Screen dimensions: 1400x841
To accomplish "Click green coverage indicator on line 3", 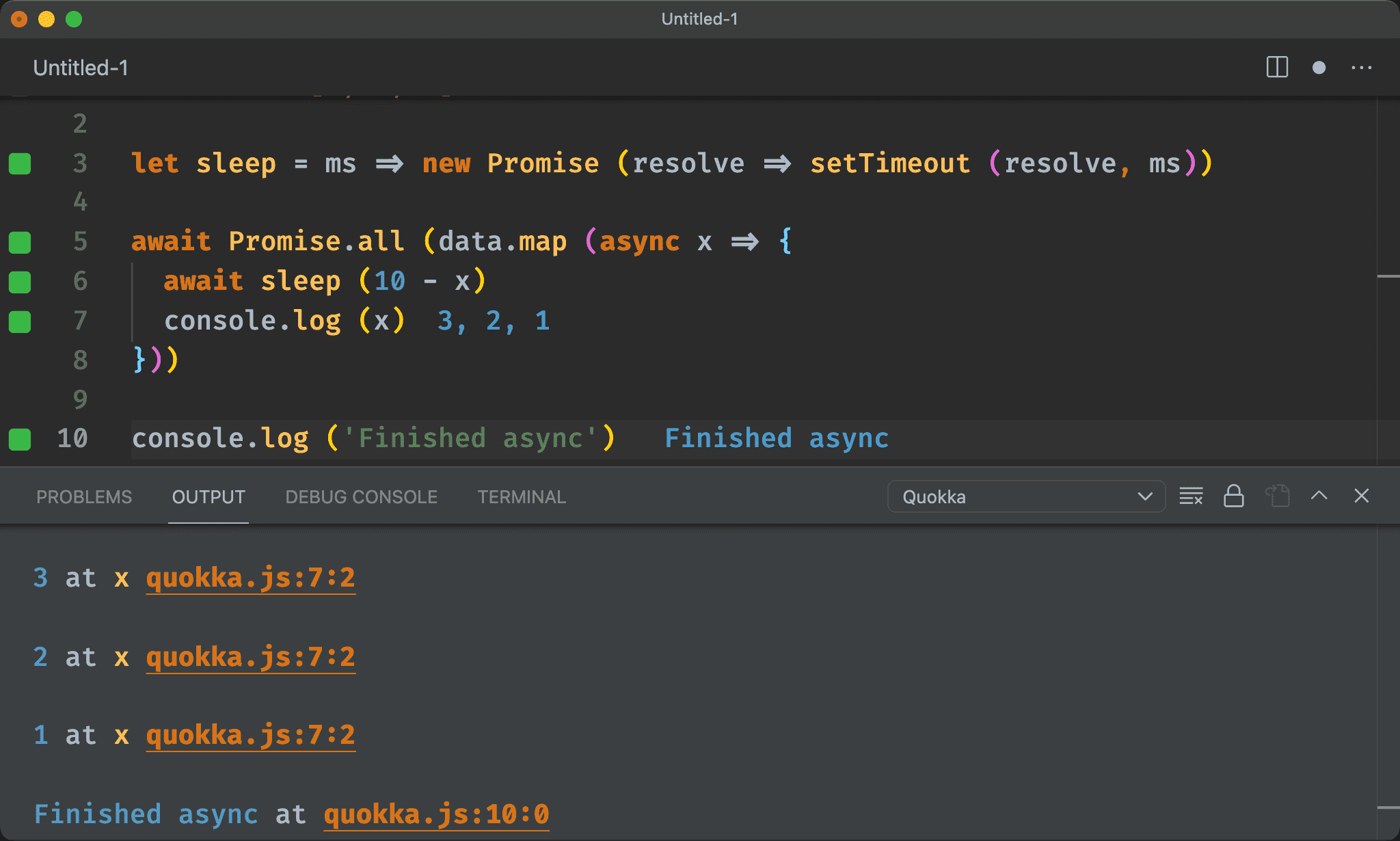I will tap(20, 164).
